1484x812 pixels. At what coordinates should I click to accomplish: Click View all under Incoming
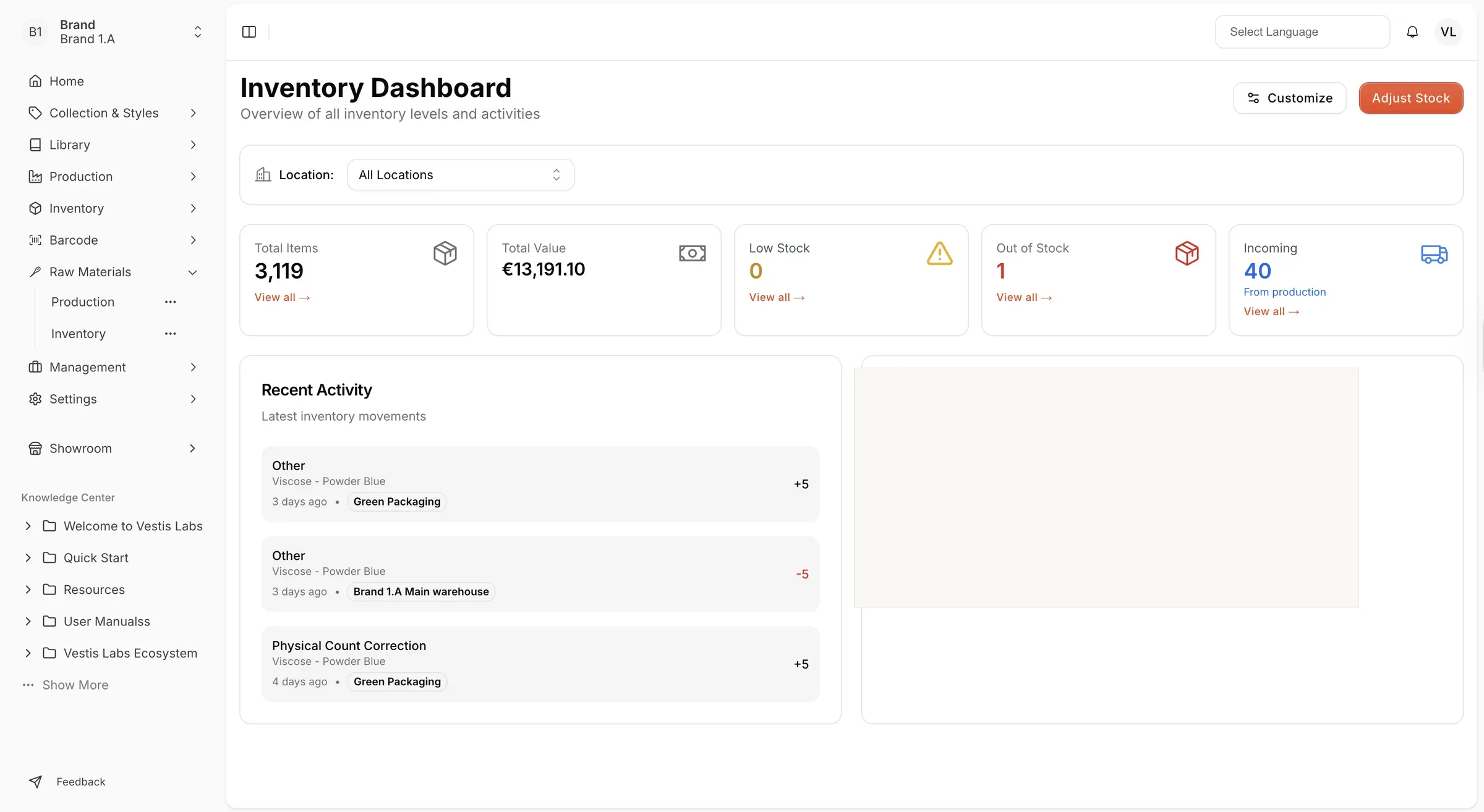(1271, 311)
